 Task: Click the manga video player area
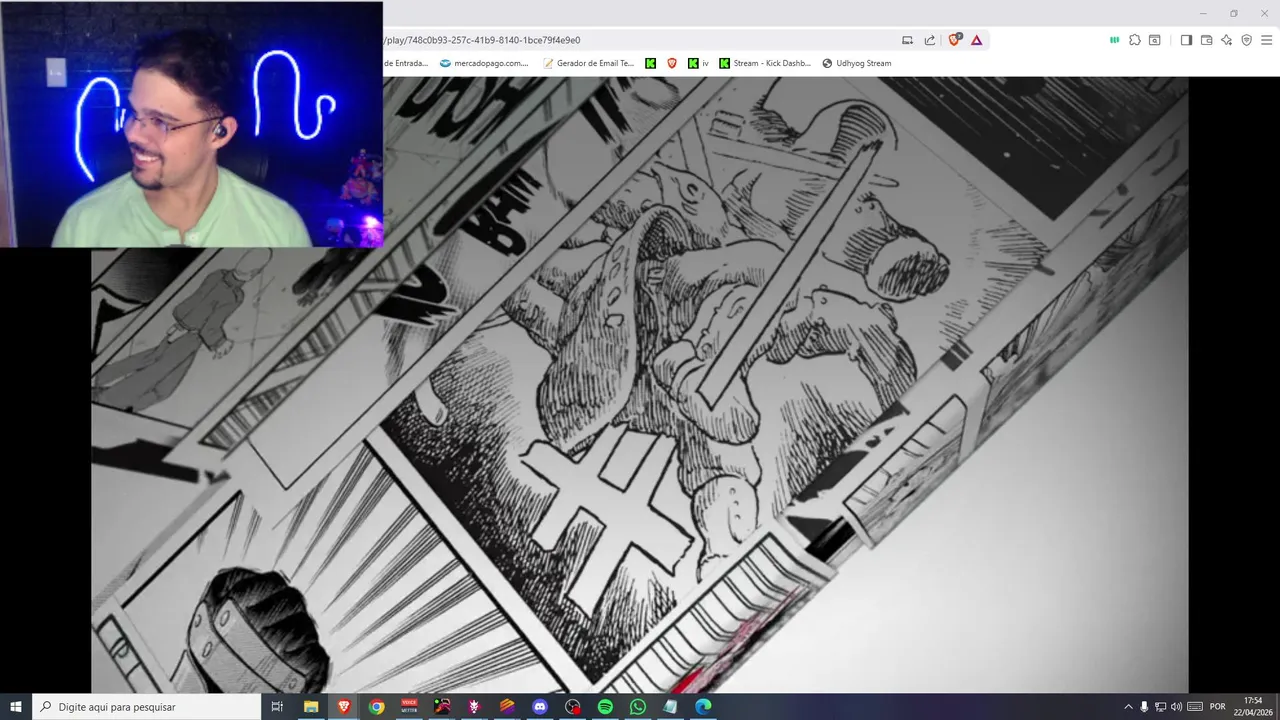tap(640, 385)
